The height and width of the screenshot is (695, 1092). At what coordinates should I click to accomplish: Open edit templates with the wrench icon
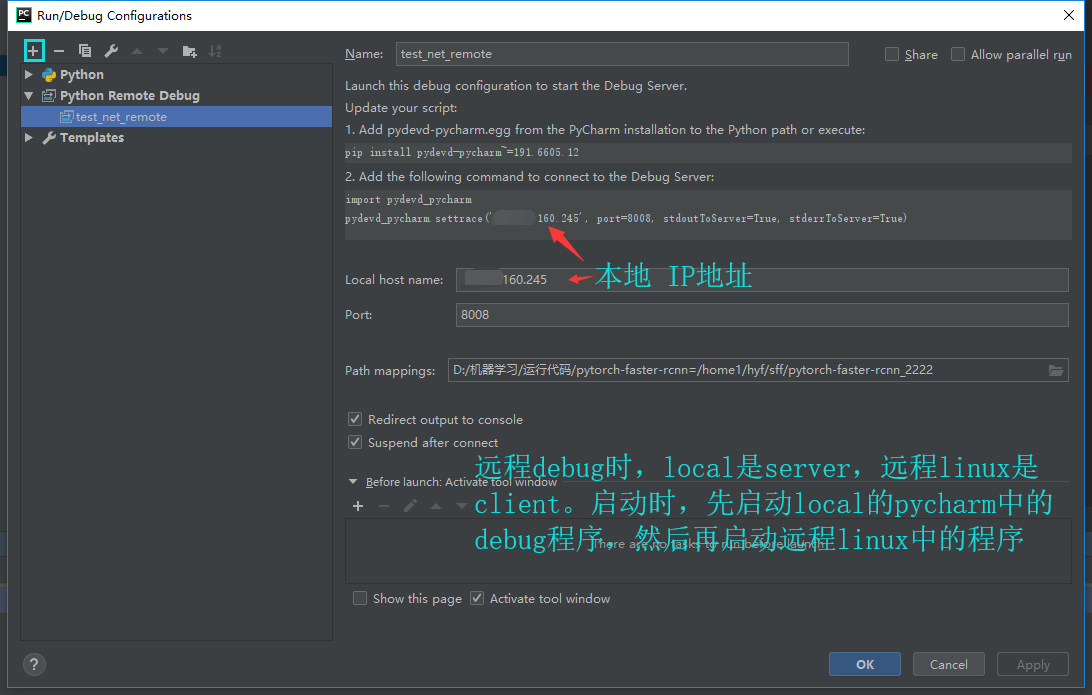click(x=110, y=50)
